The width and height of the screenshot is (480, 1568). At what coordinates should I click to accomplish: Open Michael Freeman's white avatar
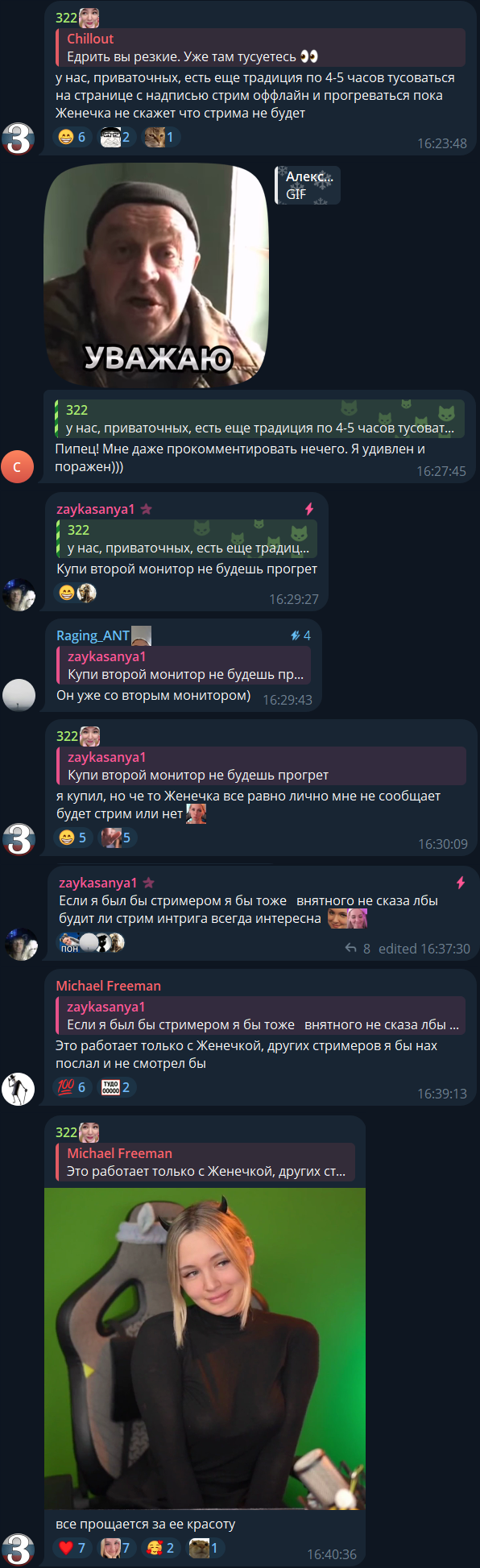point(18,1090)
